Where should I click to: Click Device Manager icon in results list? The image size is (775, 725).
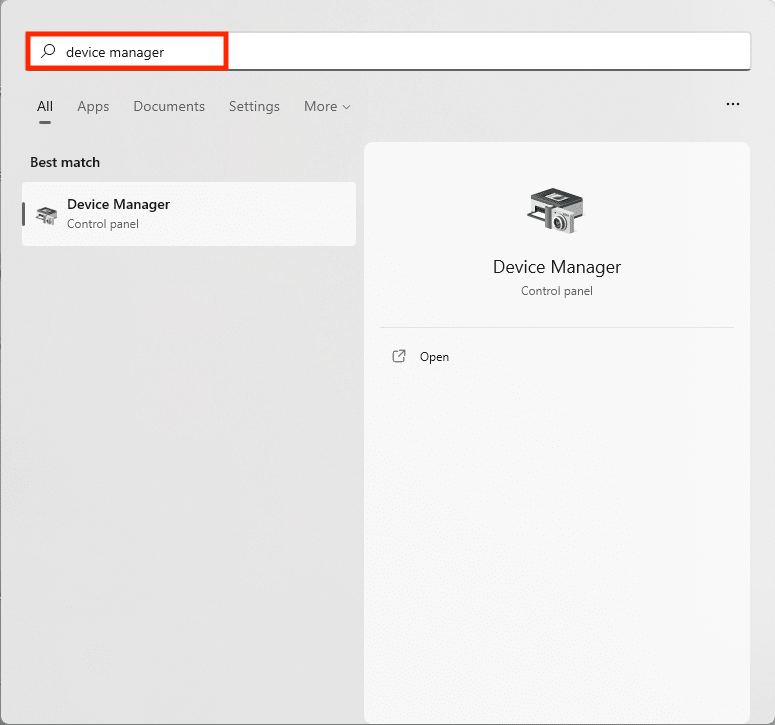46,215
